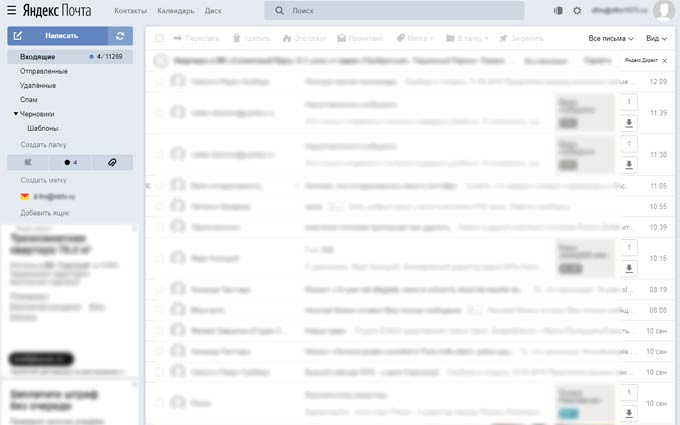Collapse the Черновики folder tree
680x425 pixels.
point(16,114)
